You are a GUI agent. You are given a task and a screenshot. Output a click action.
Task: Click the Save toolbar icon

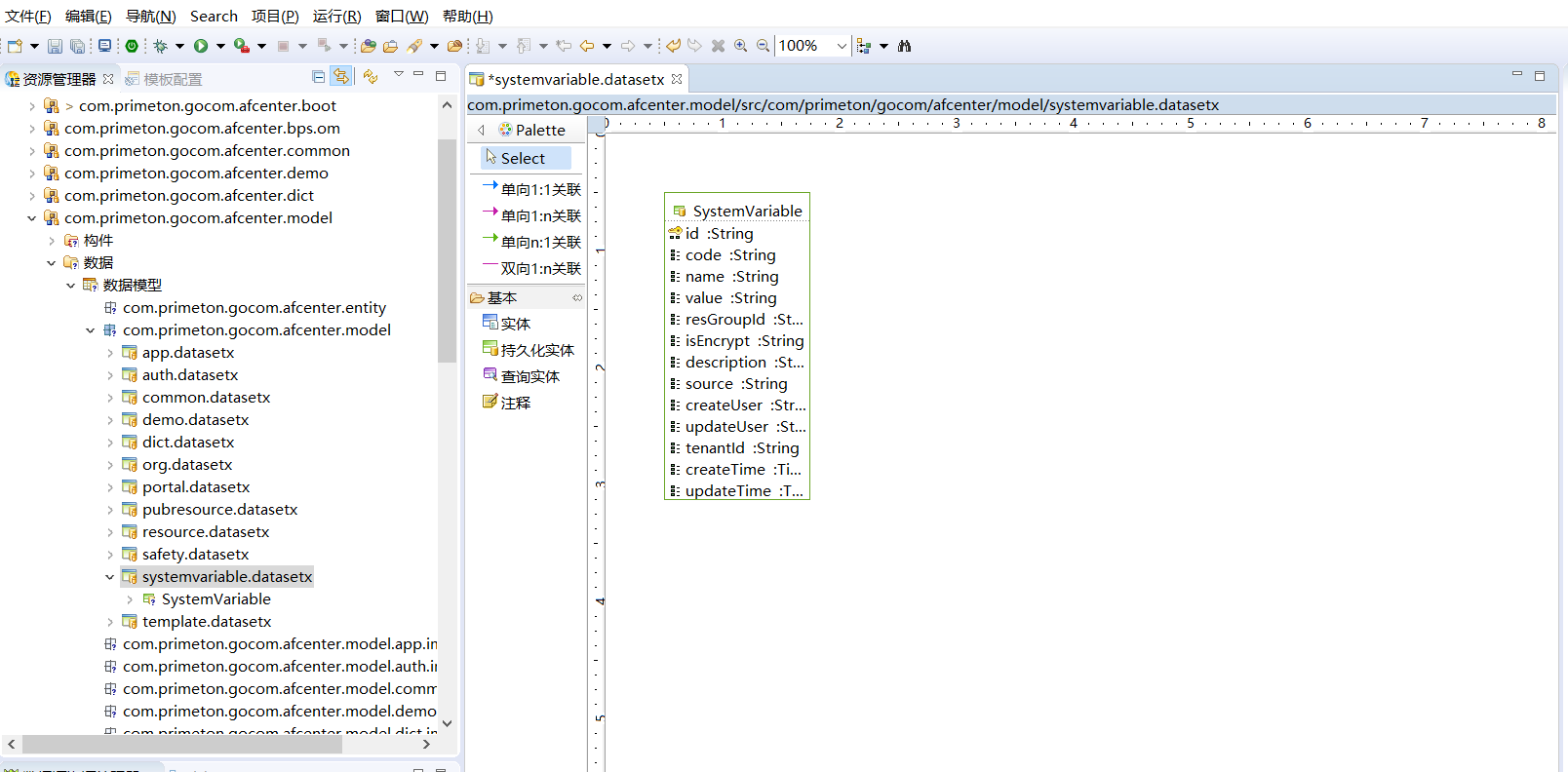pos(55,46)
